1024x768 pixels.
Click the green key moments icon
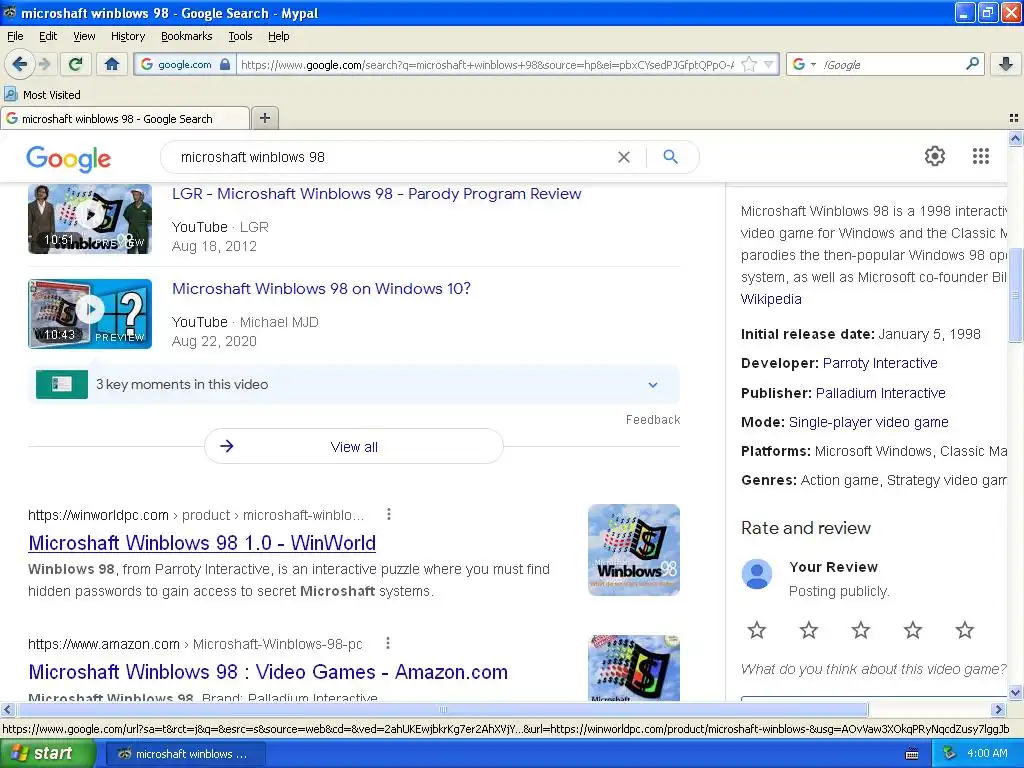coord(62,384)
